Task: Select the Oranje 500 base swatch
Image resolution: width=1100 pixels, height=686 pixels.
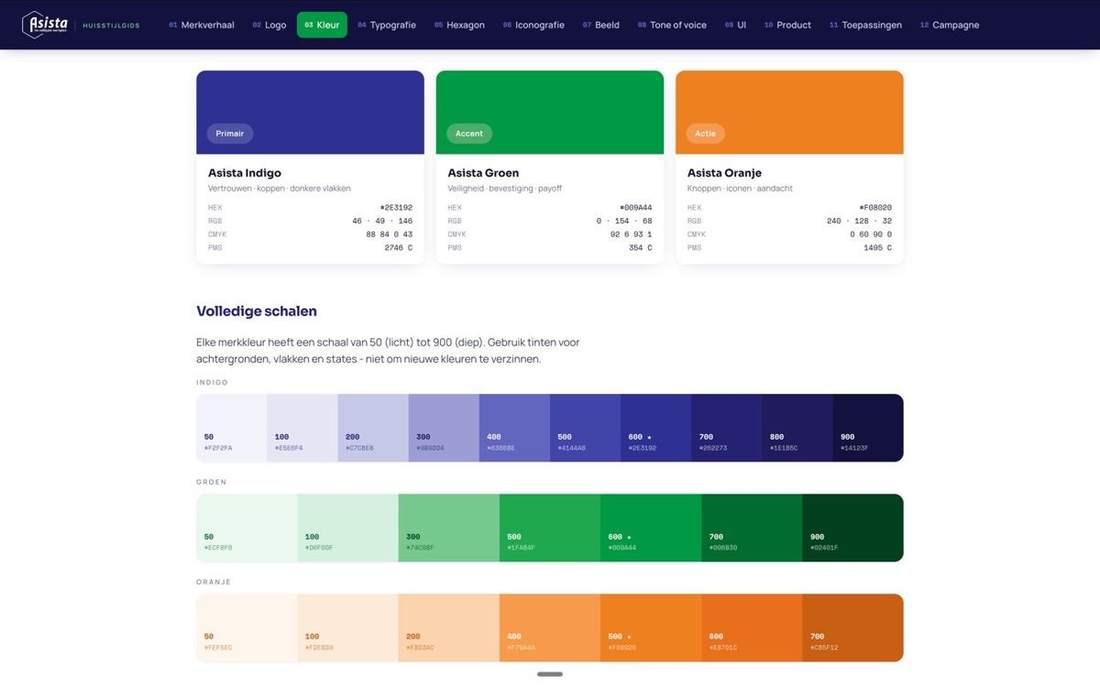Action: 651,628
